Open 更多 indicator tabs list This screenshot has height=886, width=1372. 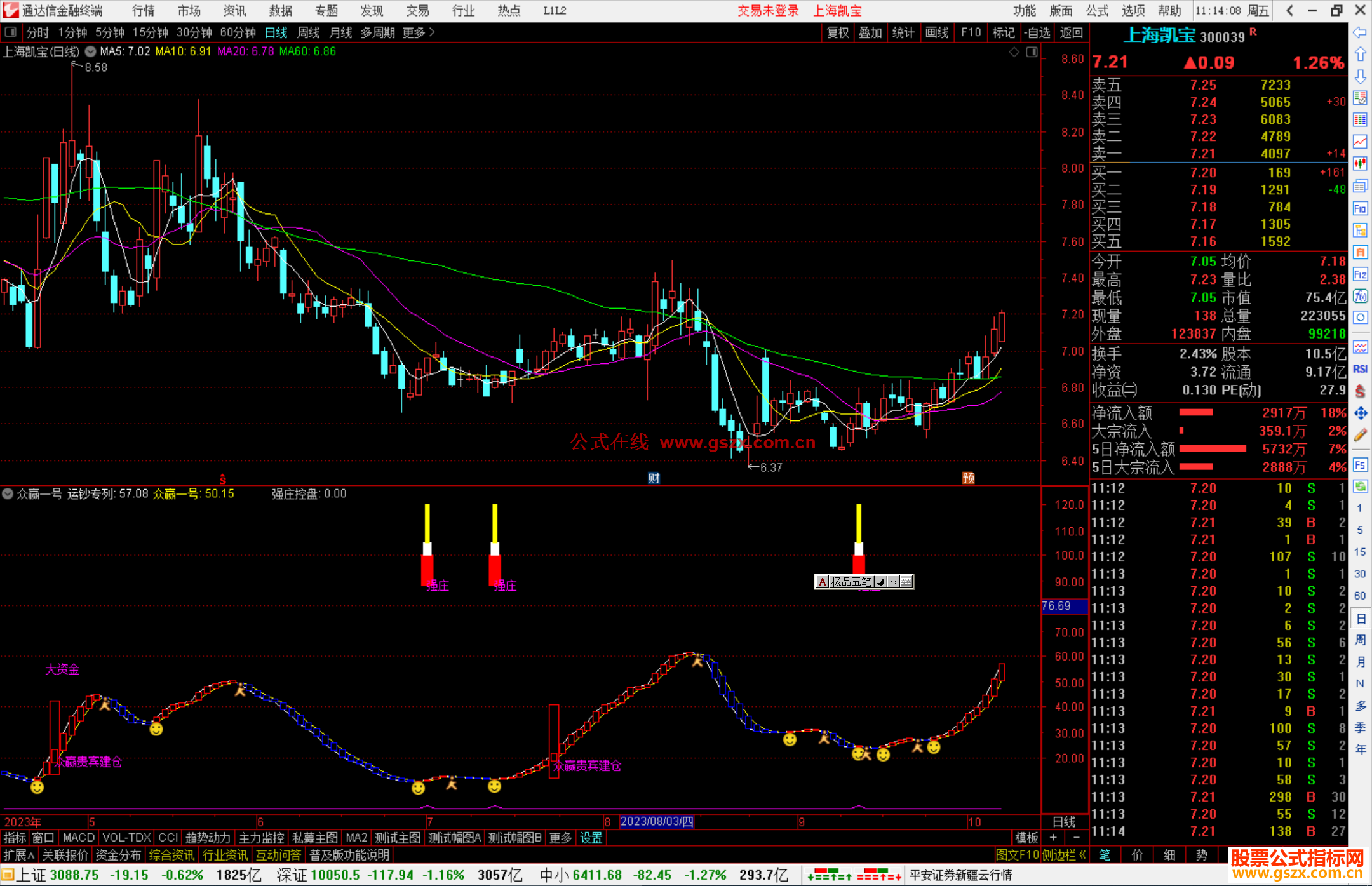coord(560,838)
